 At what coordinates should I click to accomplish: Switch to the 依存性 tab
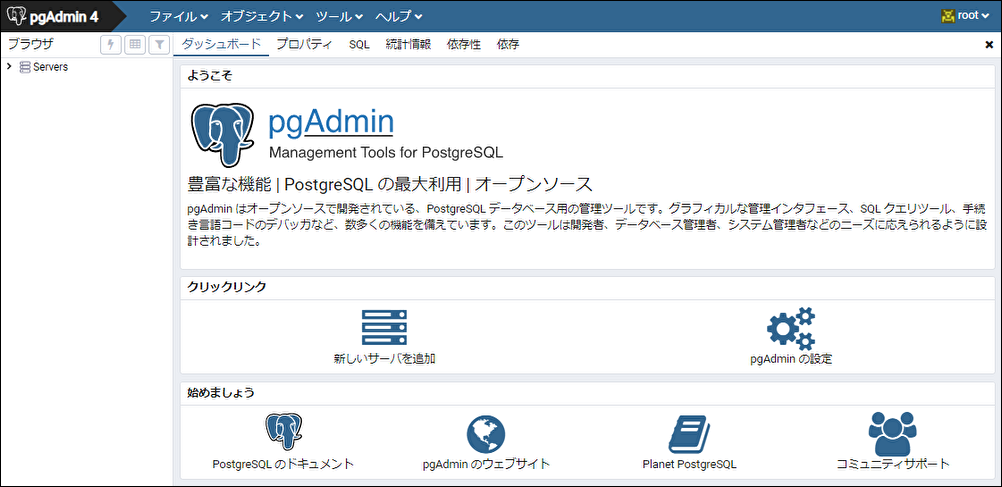(x=464, y=45)
